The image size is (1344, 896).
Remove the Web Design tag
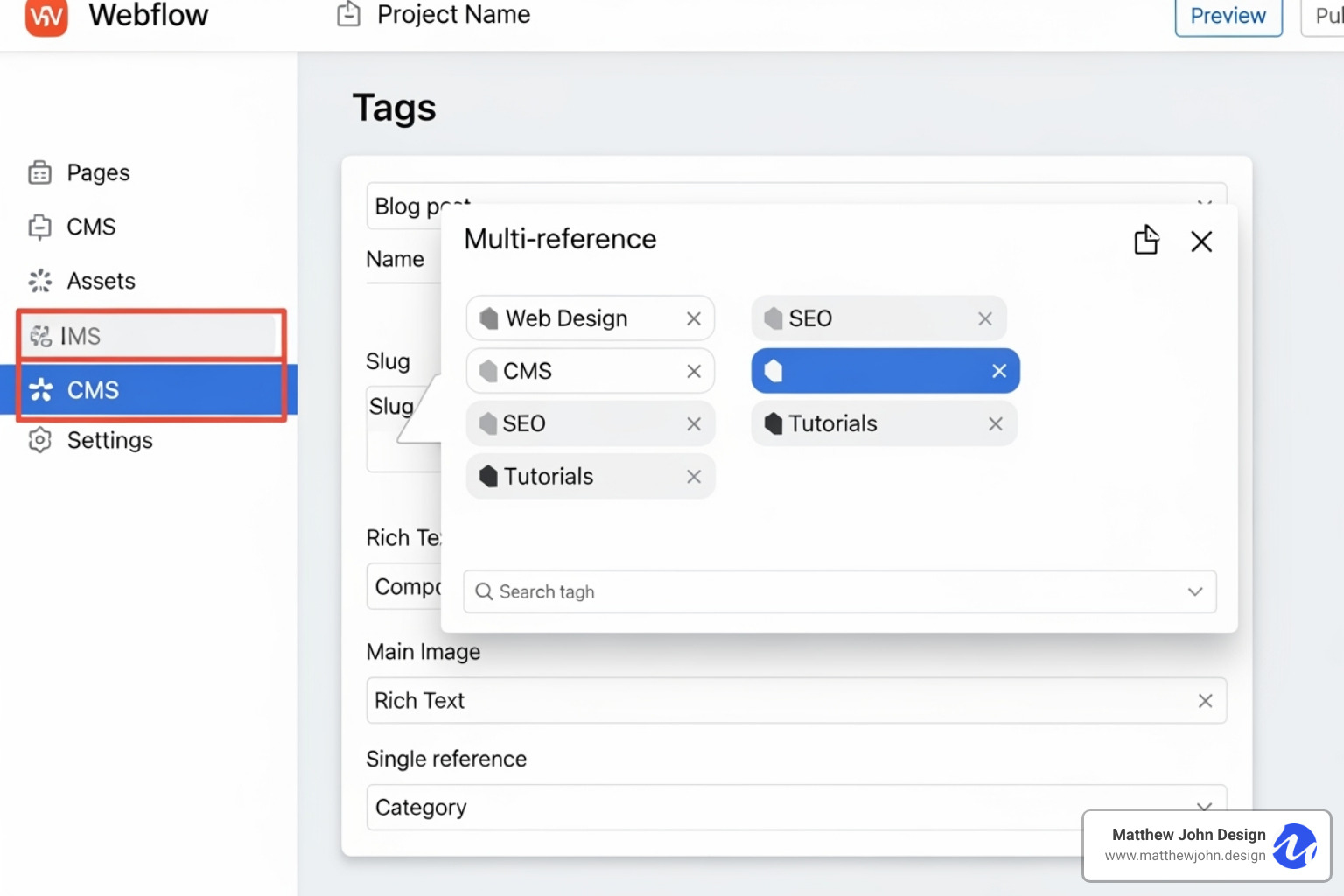tap(694, 318)
